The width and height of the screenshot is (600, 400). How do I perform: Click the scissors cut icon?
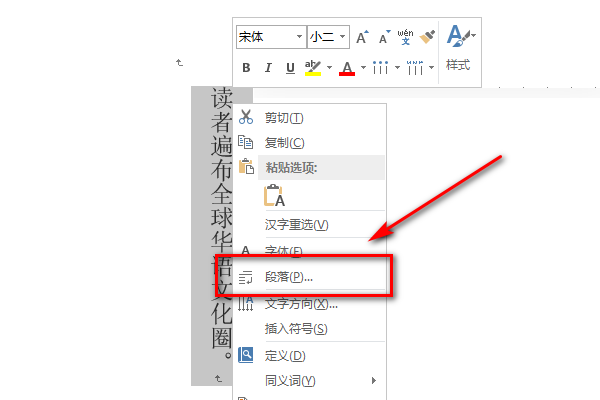246,117
